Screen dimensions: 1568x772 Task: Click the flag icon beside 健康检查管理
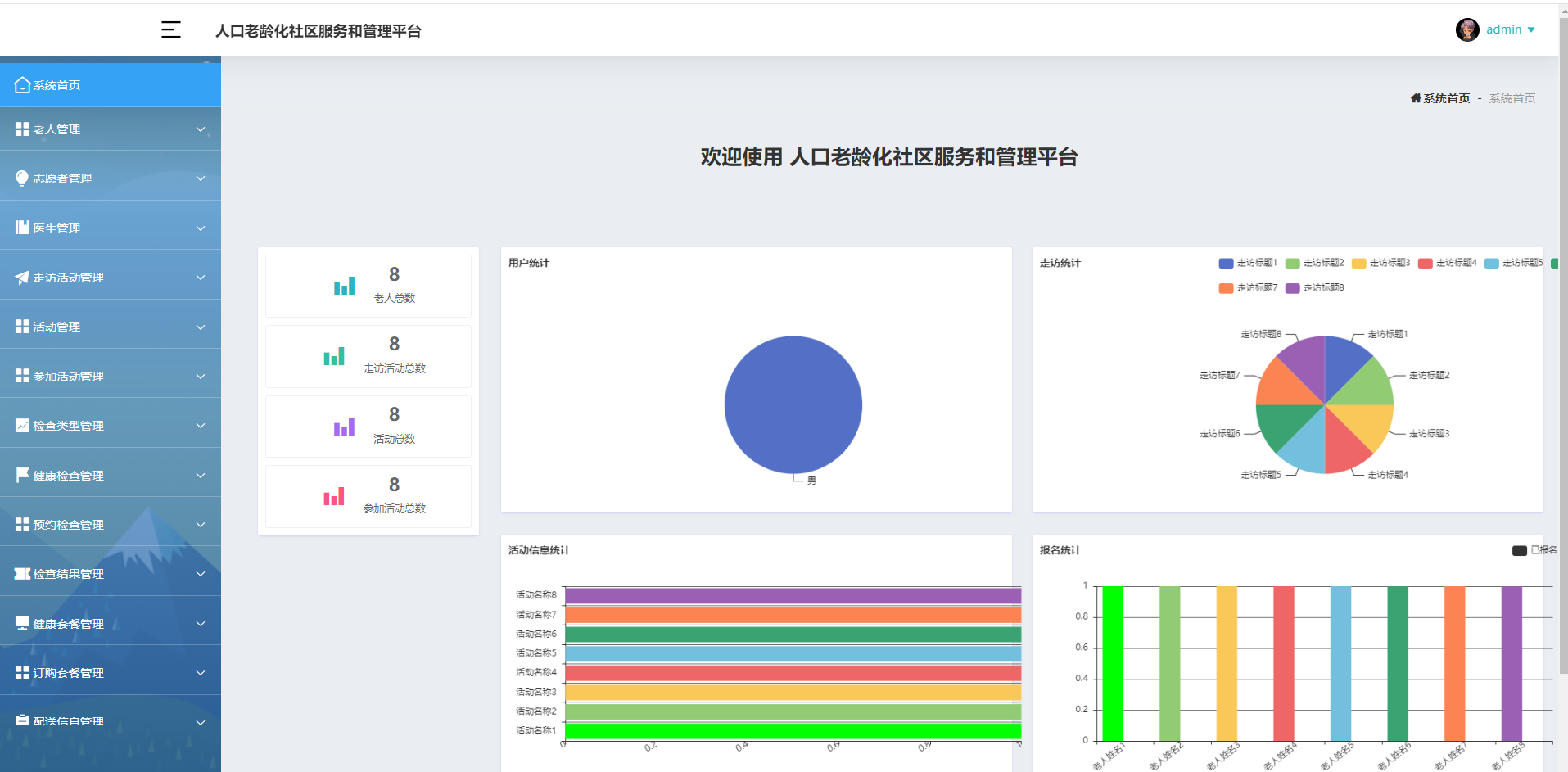coord(22,475)
